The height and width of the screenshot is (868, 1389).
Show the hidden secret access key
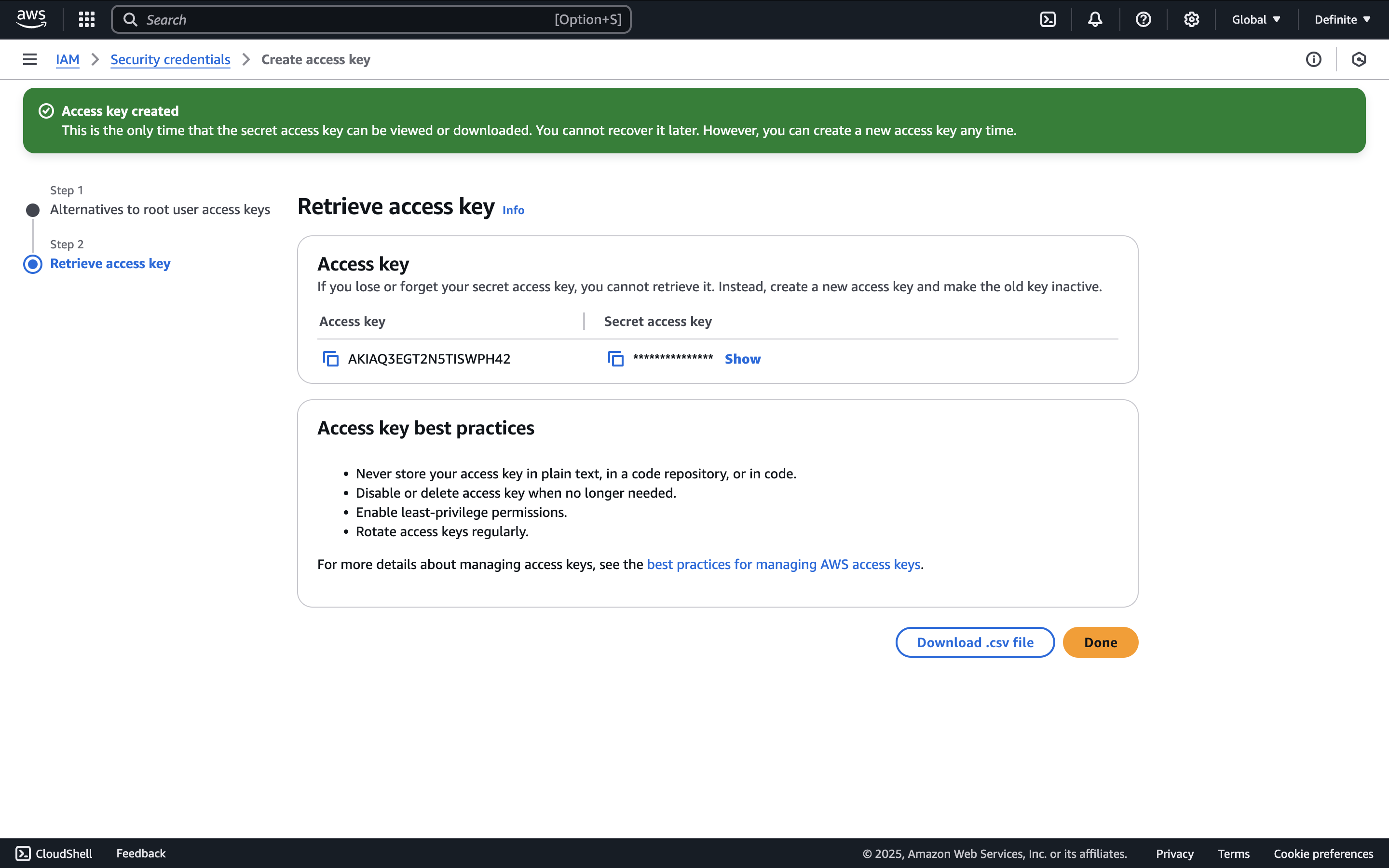742,359
